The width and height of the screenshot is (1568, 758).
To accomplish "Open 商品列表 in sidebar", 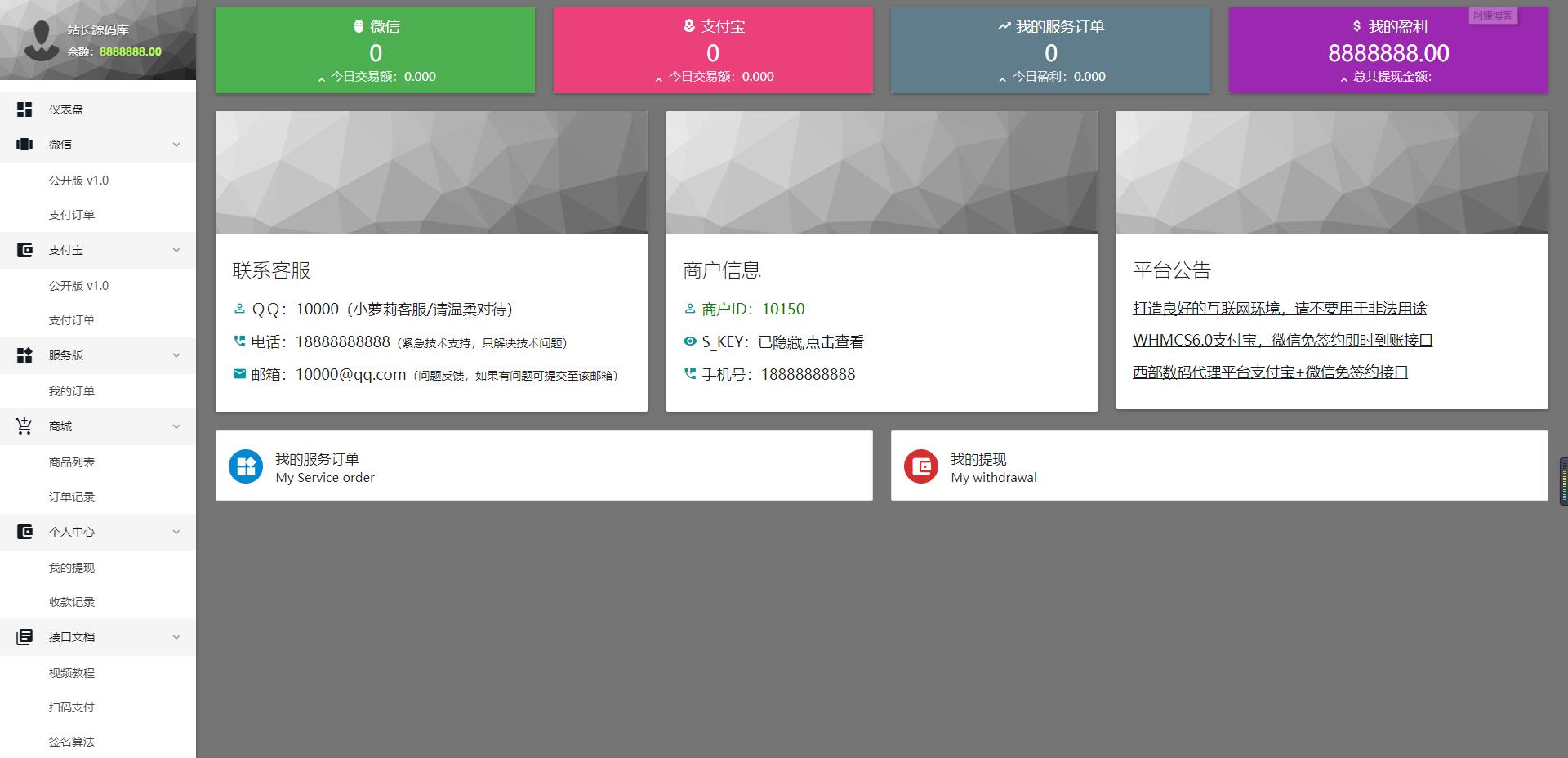I will coord(72,462).
